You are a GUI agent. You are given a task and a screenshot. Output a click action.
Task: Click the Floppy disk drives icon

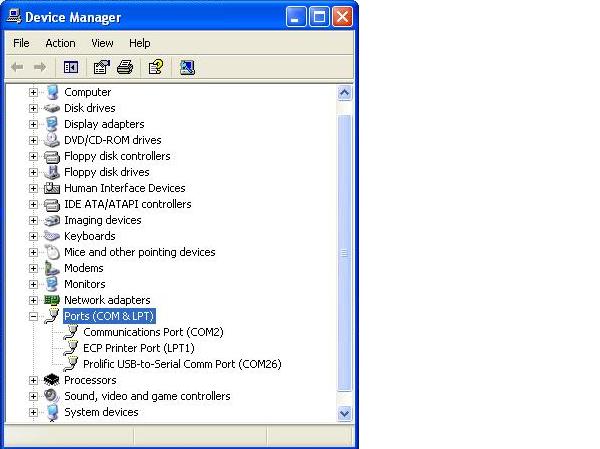tap(52, 172)
